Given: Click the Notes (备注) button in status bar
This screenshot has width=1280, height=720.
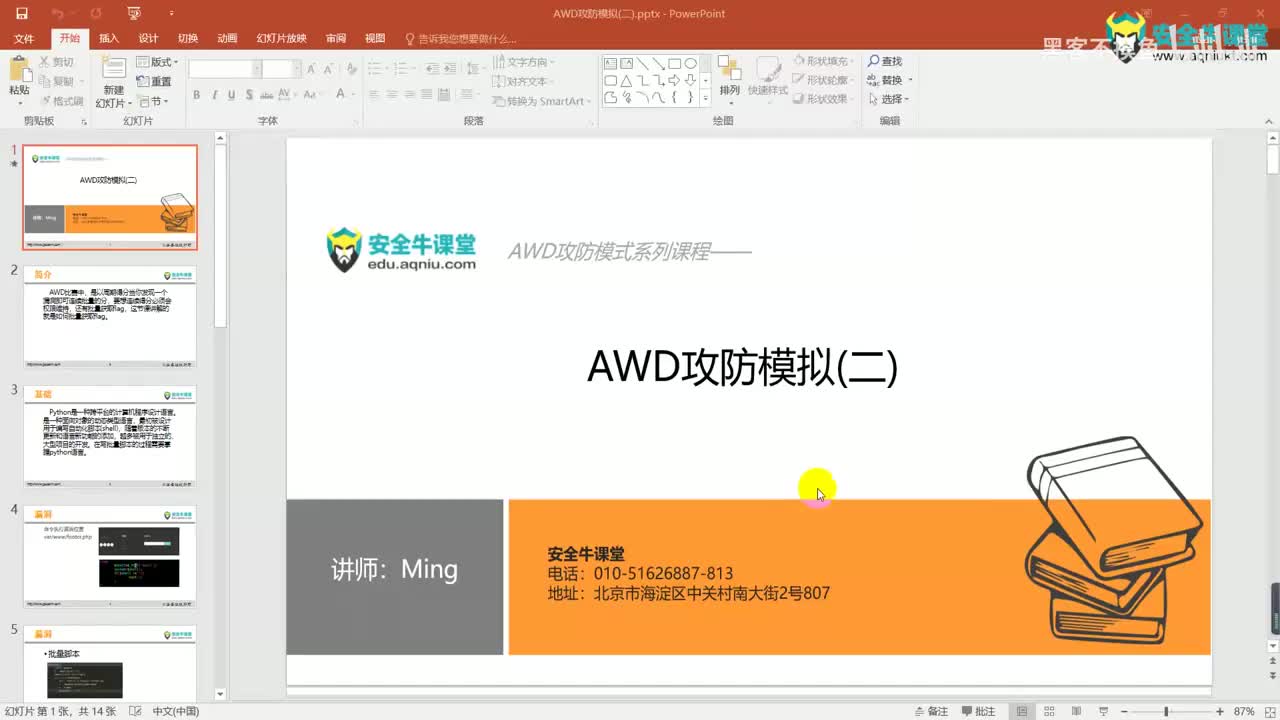Looking at the screenshot, I should click(x=930, y=711).
